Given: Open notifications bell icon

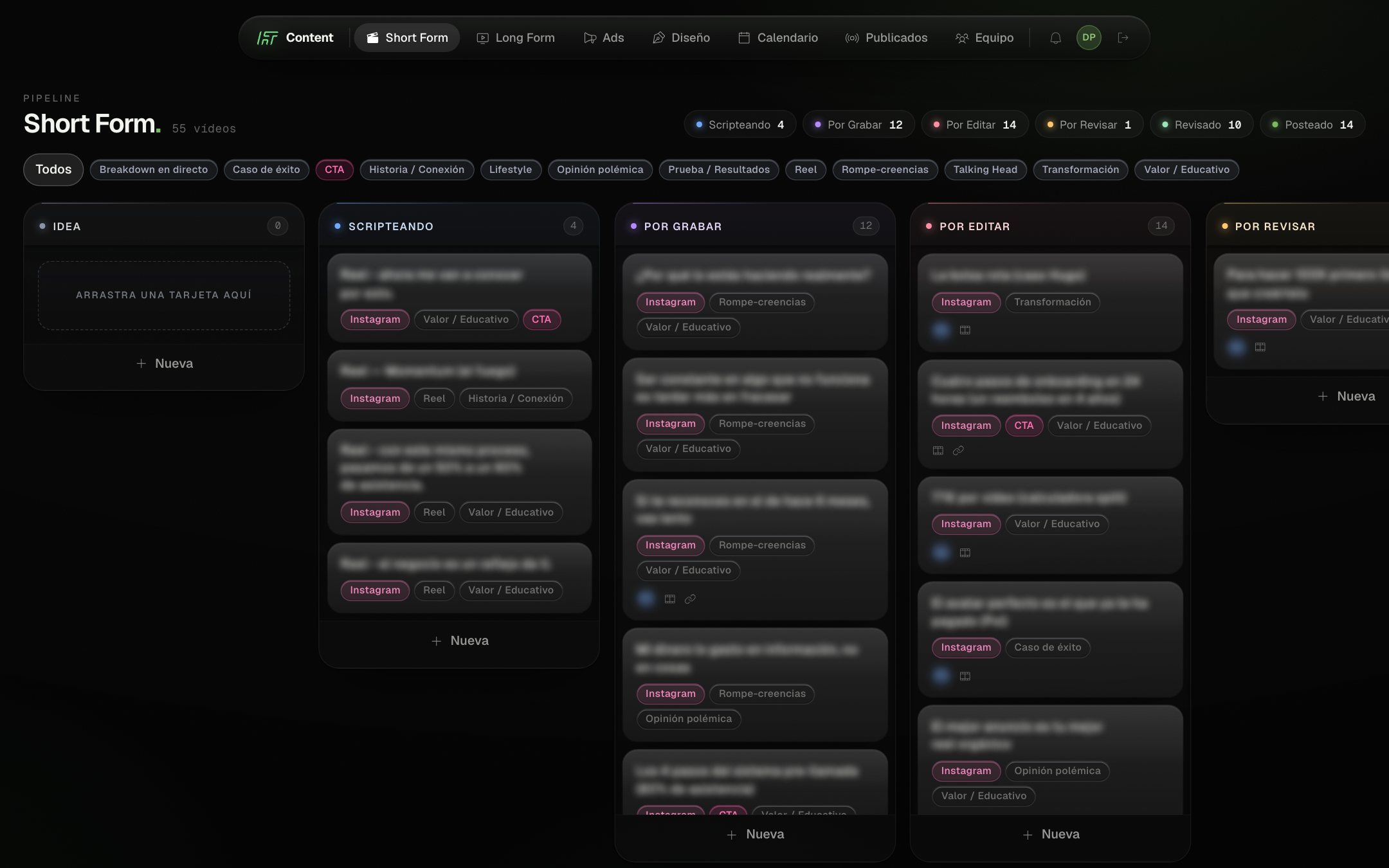Looking at the screenshot, I should [x=1055, y=38].
